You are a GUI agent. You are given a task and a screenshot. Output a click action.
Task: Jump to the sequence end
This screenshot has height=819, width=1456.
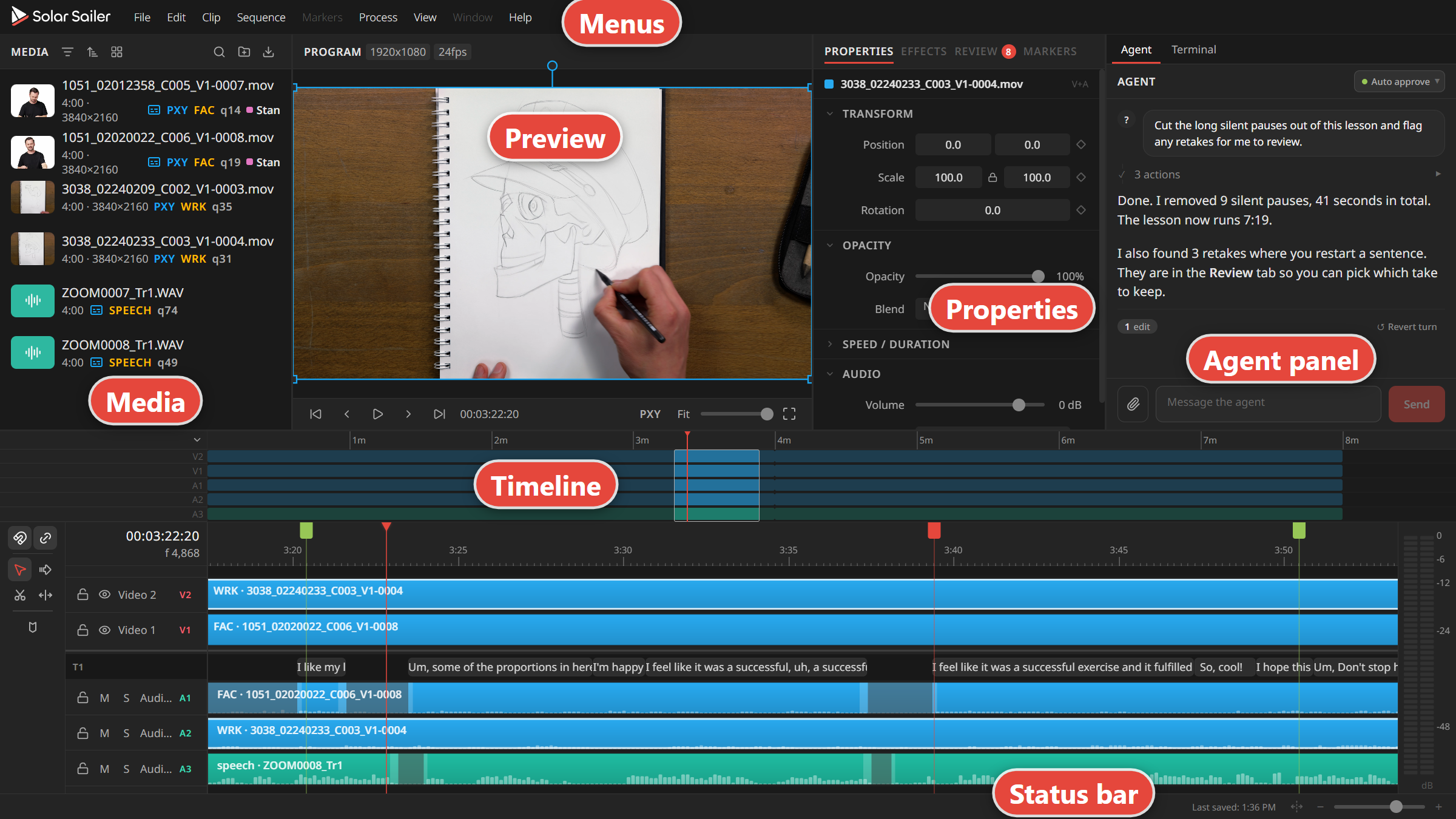[439, 414]
